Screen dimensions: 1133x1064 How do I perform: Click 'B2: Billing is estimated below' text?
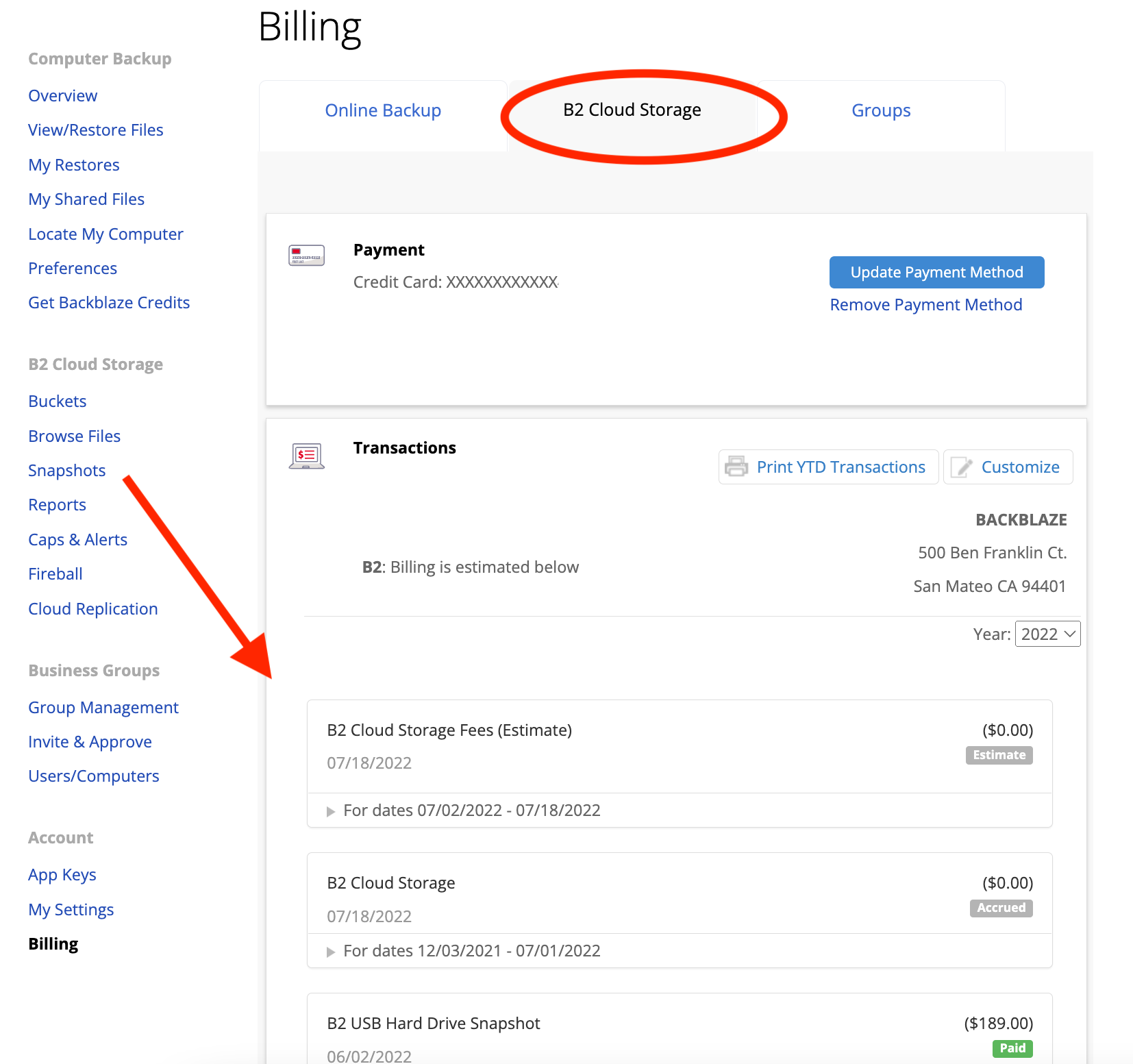pos(471,567)
